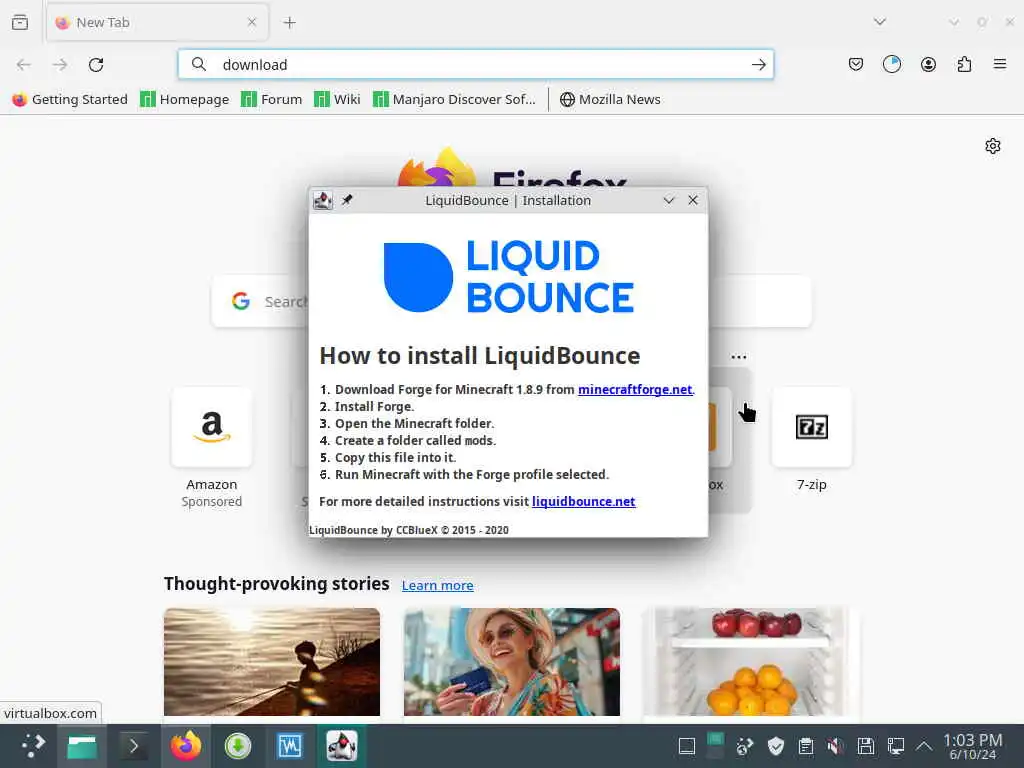Open the circular progress toolbar icon
Screen dimensions: 1024x768
(891, 64)
